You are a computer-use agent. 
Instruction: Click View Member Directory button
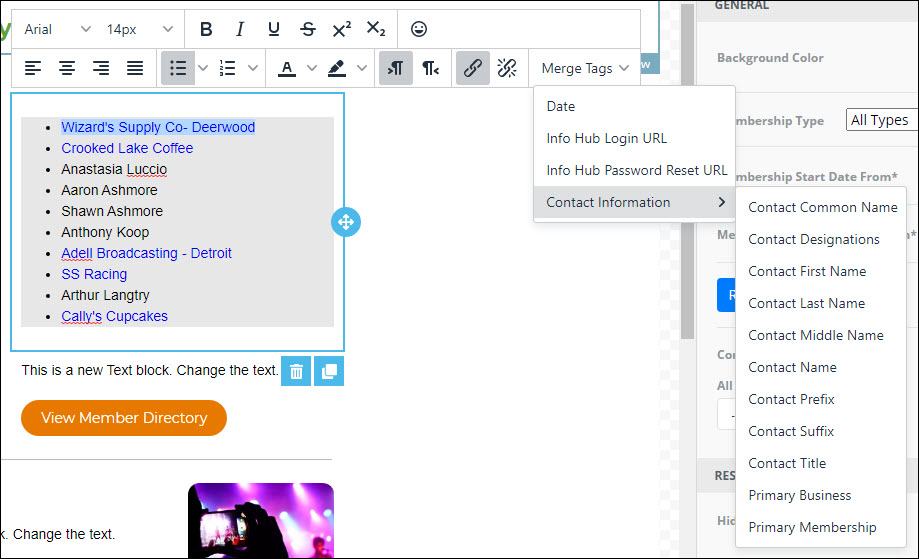124,418
